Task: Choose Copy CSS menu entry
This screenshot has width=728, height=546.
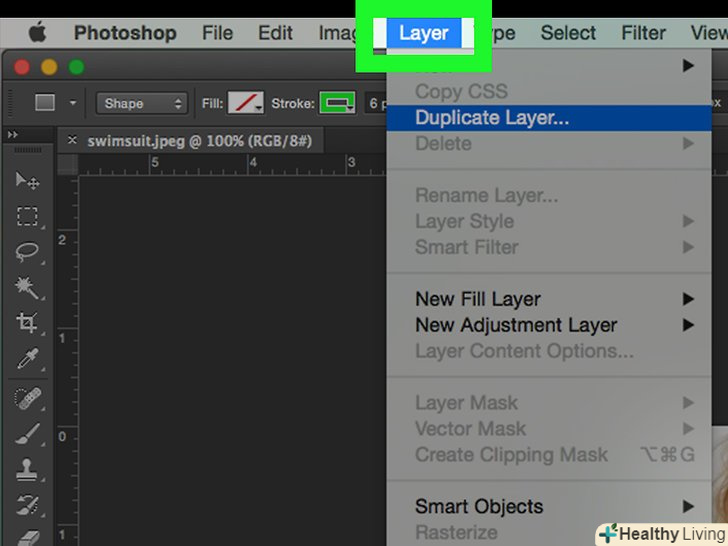Action: (x=549, y=91)
